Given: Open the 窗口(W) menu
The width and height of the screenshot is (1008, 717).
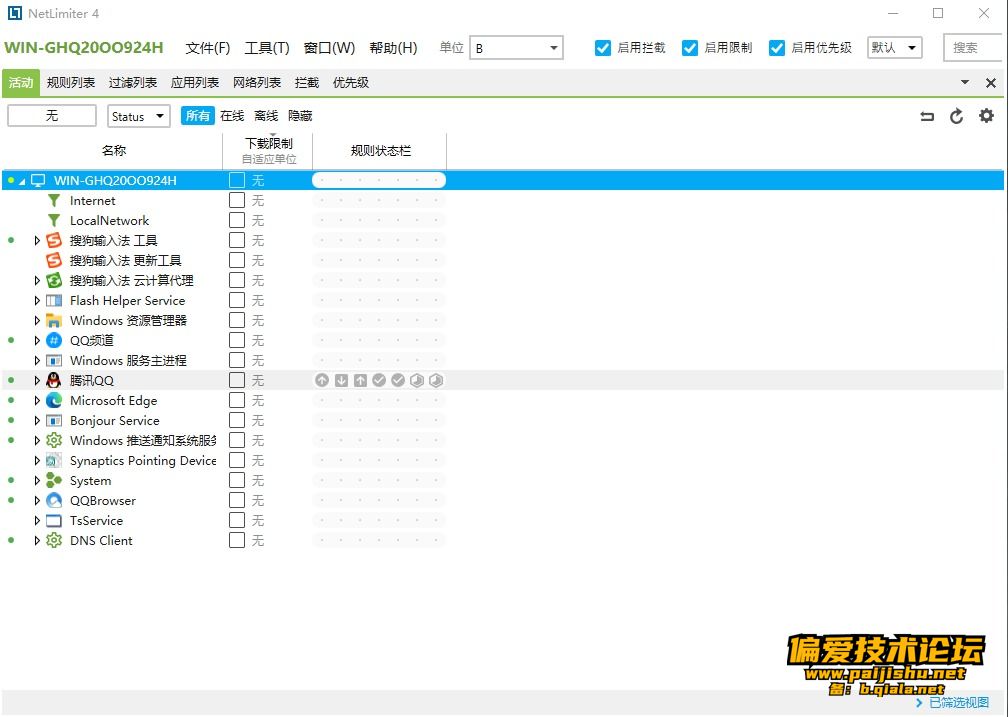Looking at the screenshot, I should (329, 48).
